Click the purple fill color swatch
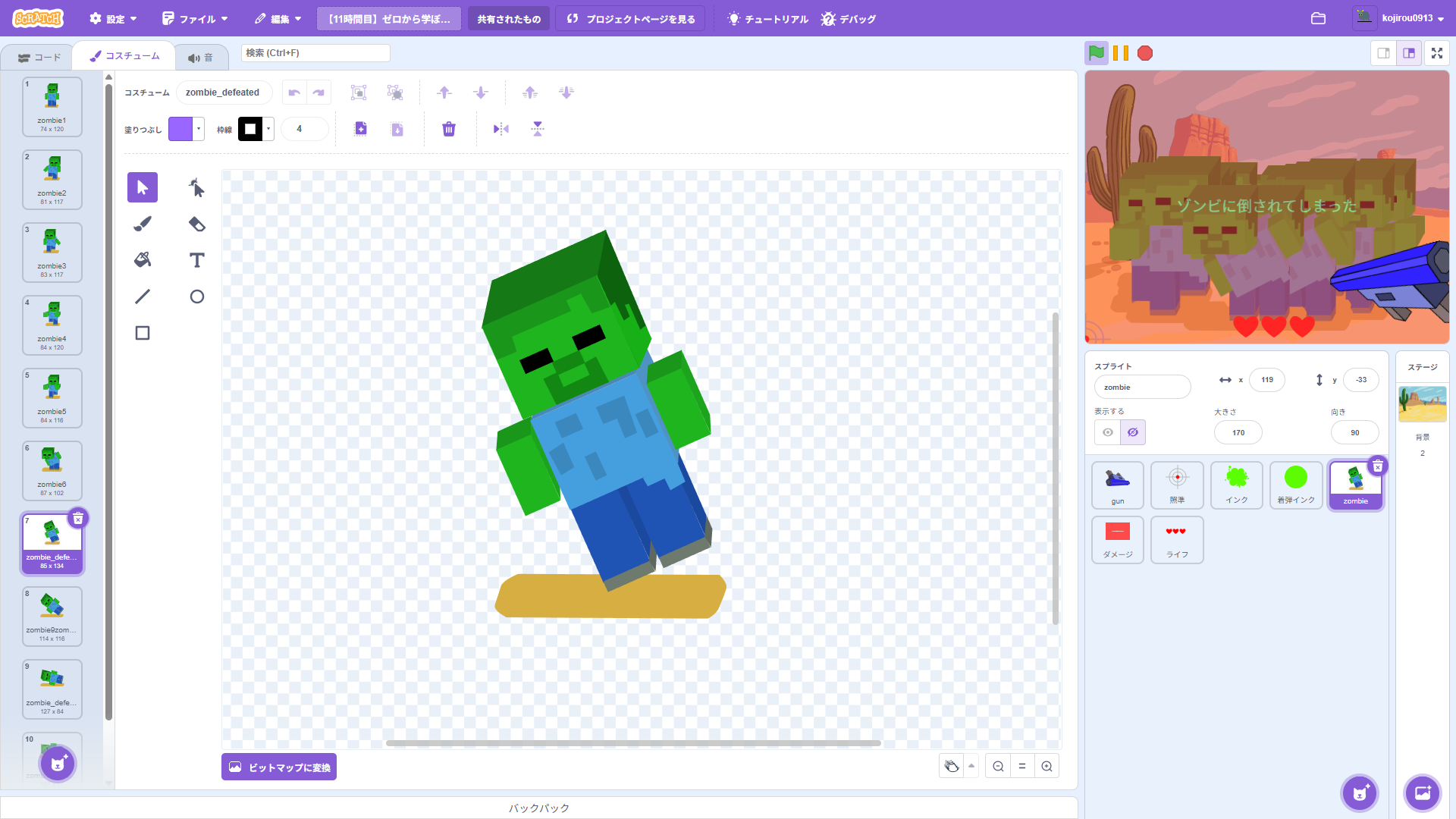1456x819 pixels. 180,129
